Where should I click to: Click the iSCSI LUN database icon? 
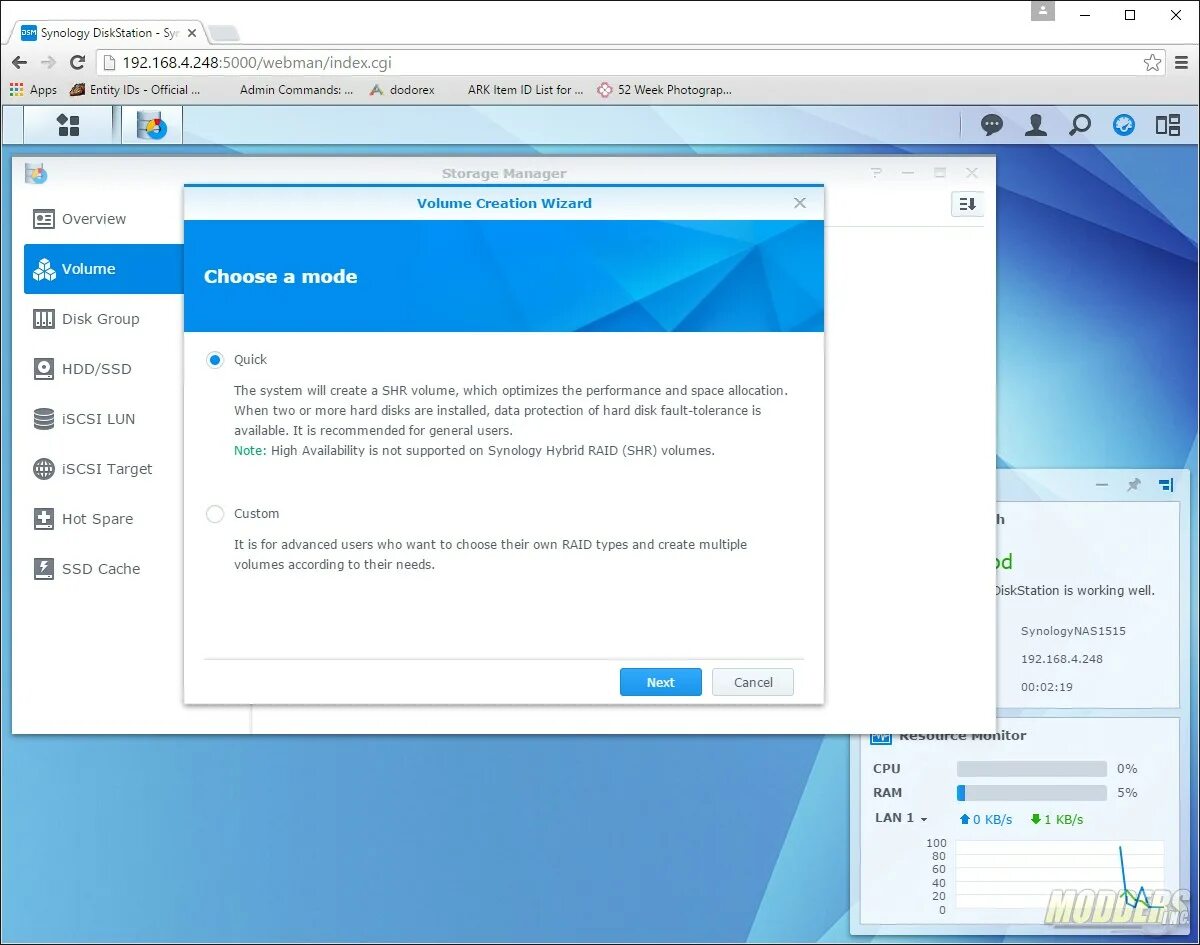coord(44,419)
